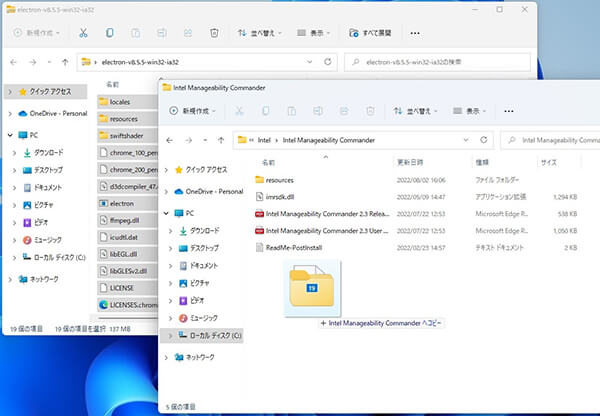
Task: Click Copy icon in electron window toolbar
Action: click(x=109, y=33)
